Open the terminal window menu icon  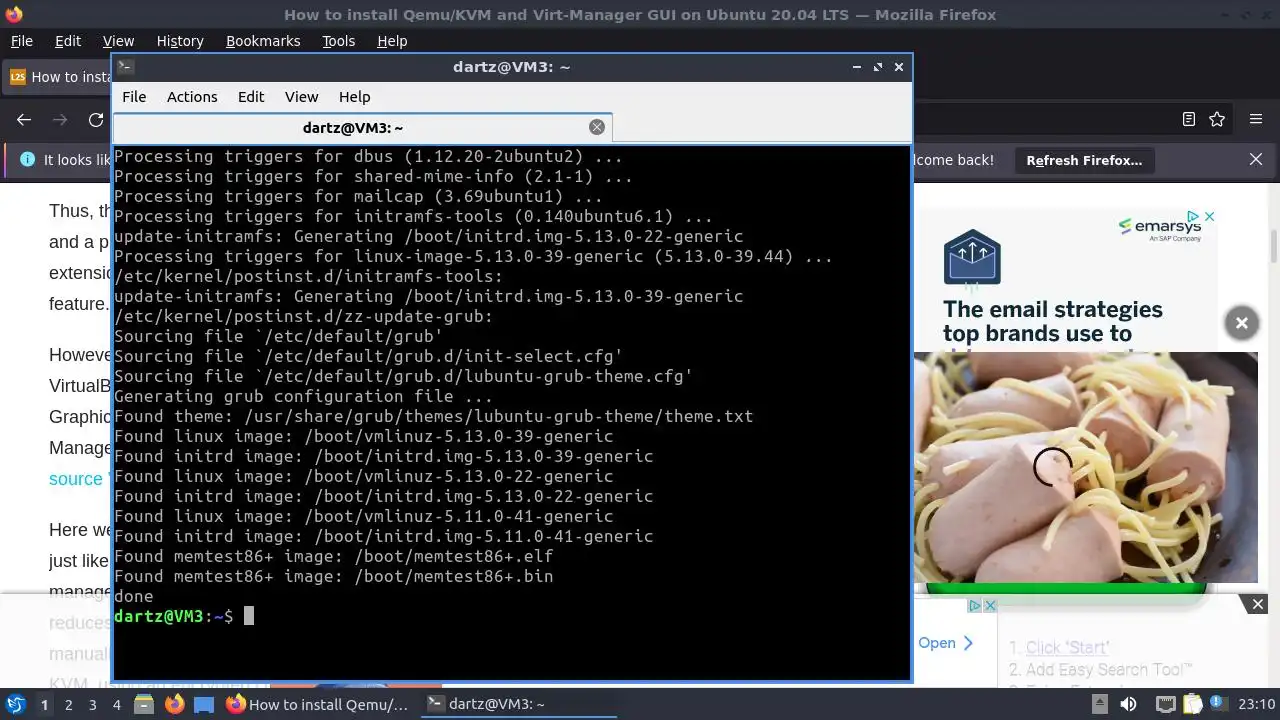pyautogui.click(x=125, y=67)
